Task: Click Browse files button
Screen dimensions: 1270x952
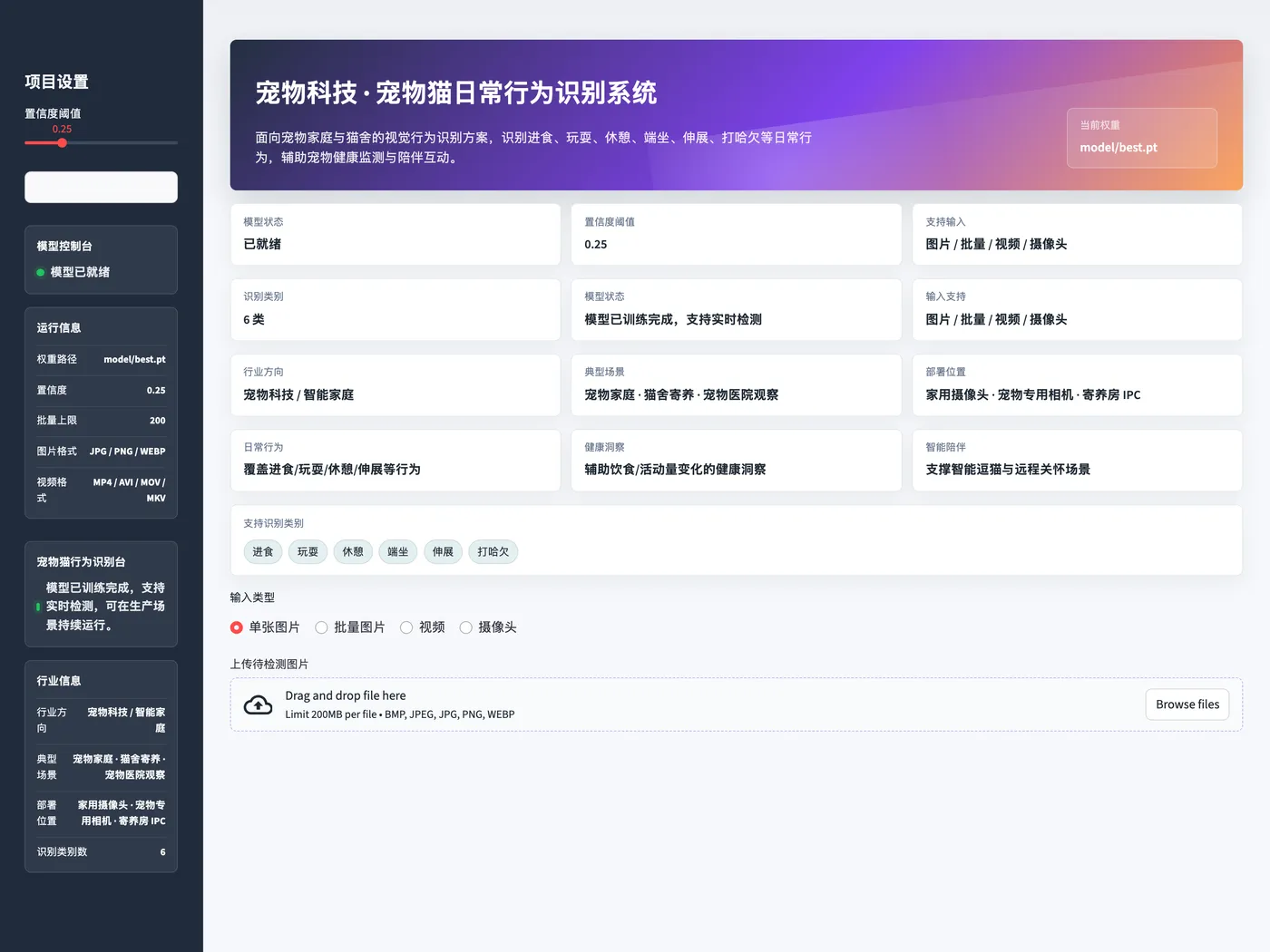Action: pyautogui.click(x=1187, y=704)
